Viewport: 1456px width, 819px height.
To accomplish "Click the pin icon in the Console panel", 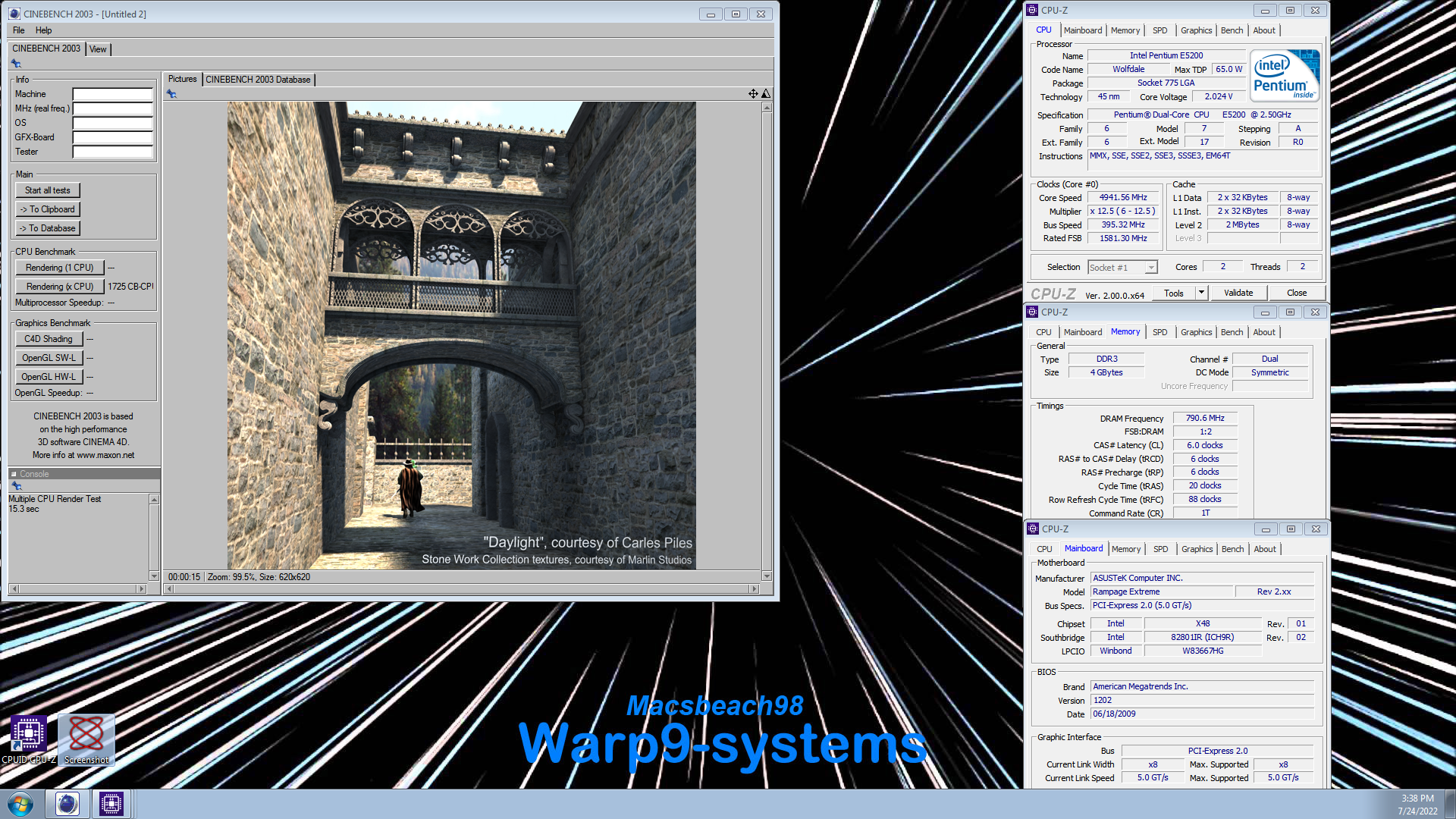I will click(x=16, y=486).
